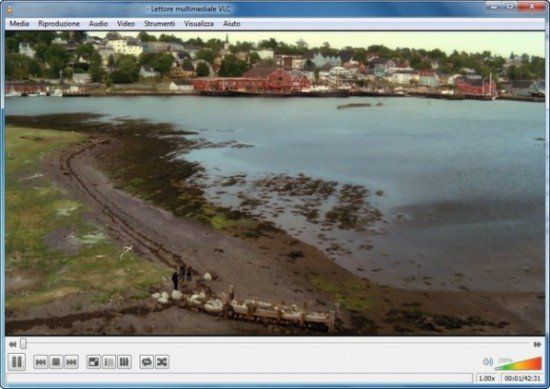Skip to next media track

click(71, 362)
